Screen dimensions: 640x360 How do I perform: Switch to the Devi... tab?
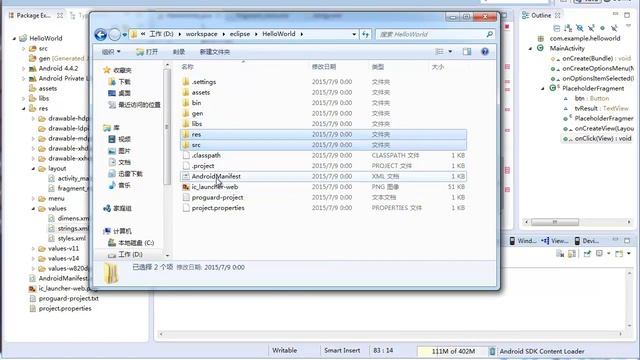(587, 241)
